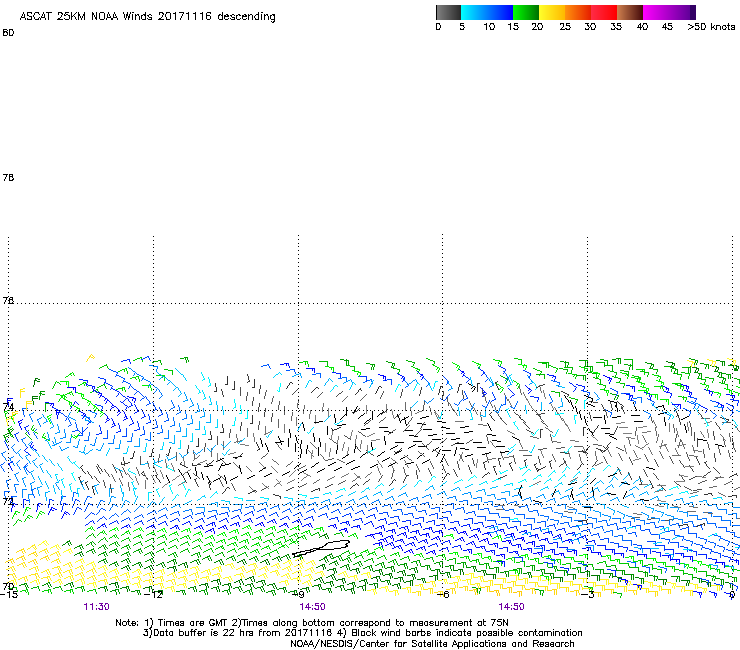The image size is (740, 650).
Task: Click the '14:50' time label near -9 longitude
Action: pos(312,607)
